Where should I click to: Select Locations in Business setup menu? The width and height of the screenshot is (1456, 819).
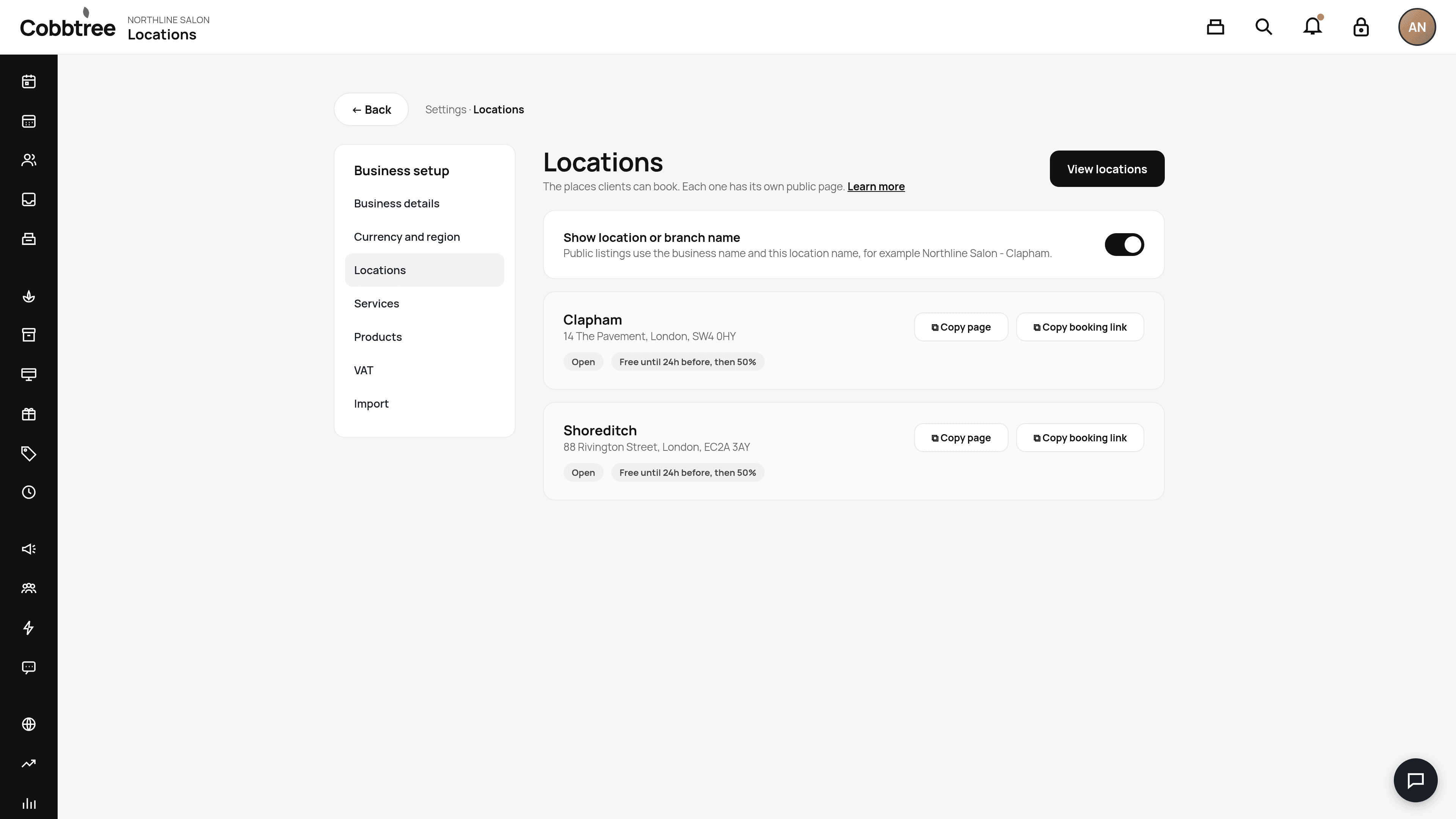[425, 270]
